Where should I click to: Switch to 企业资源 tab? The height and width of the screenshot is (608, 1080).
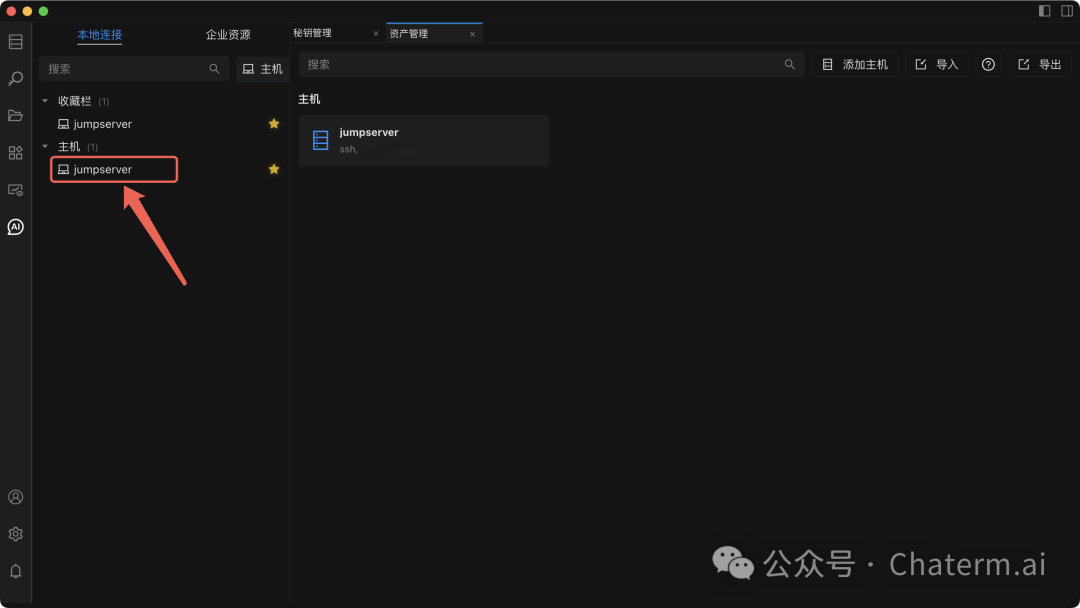coord(228,34)
